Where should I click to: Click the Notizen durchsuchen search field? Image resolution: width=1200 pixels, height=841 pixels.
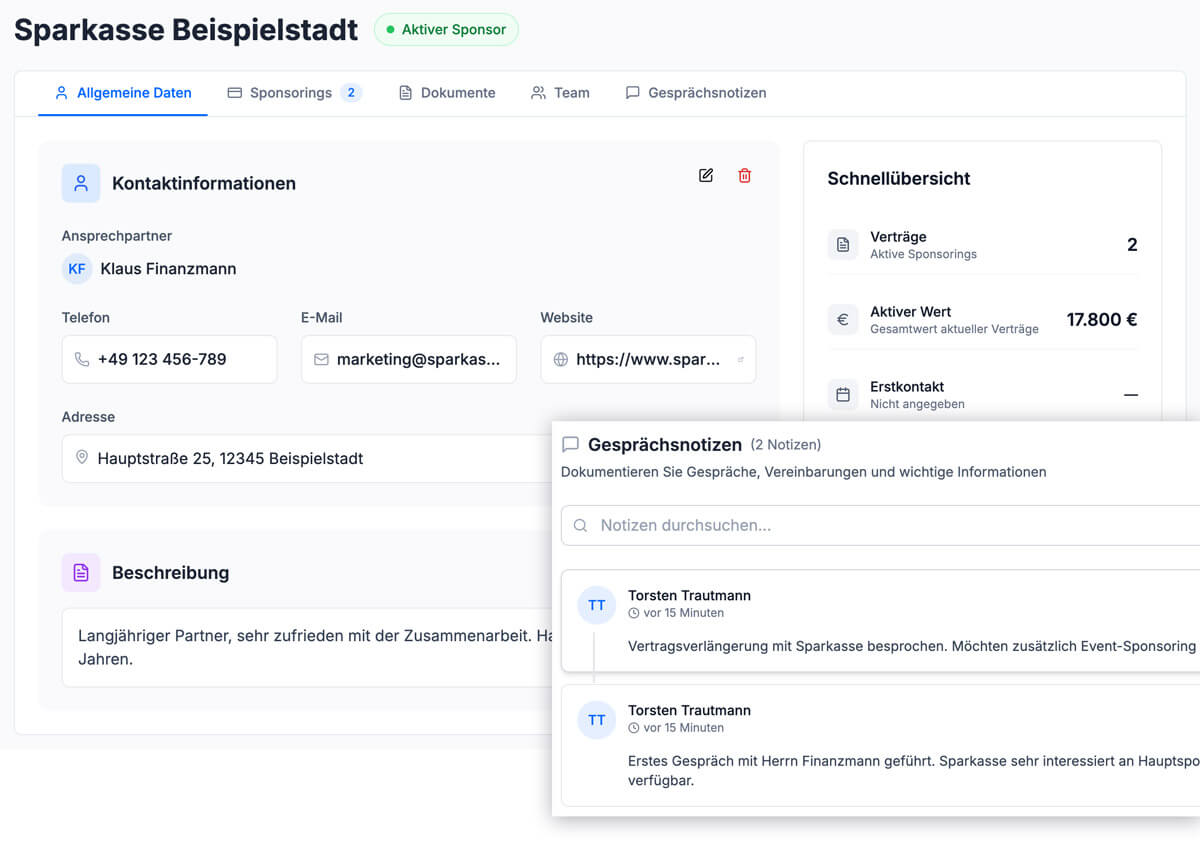[880, 525]
